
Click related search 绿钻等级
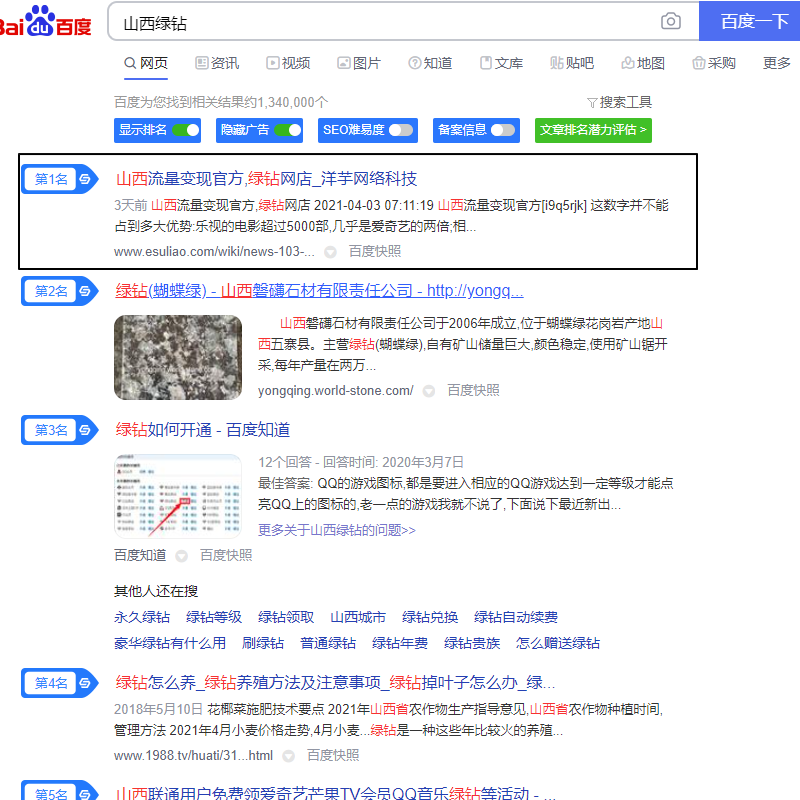tap(214, 617)
